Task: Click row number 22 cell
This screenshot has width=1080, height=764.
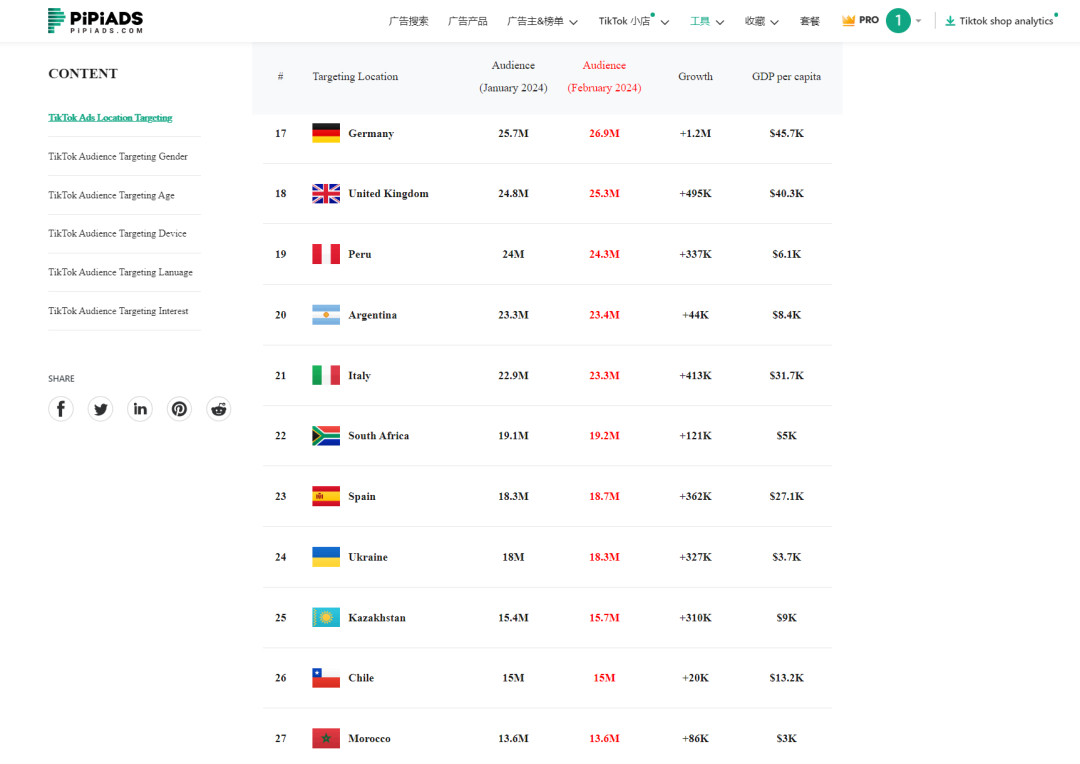Action: [x=280, y=435]
